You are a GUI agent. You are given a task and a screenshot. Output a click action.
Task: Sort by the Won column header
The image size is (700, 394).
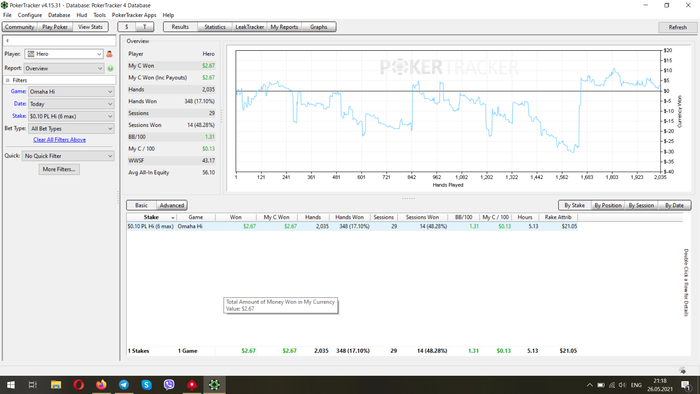pos(236,217)
